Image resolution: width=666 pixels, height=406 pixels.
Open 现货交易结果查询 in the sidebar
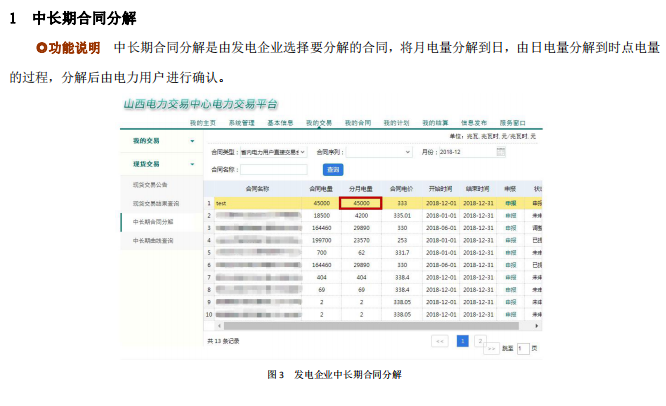pos(157,203)
